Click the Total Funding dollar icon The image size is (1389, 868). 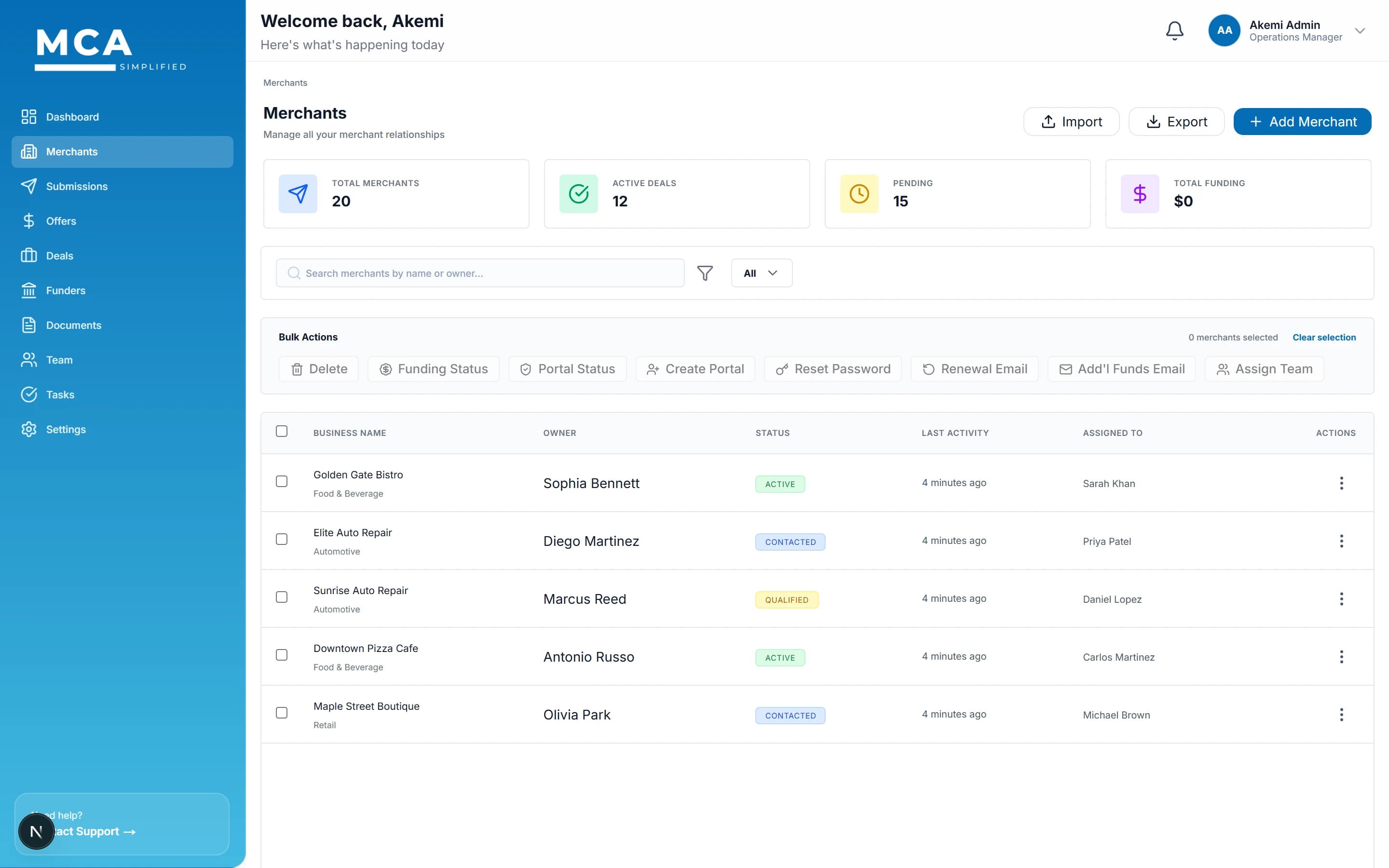coord(1140,194)
